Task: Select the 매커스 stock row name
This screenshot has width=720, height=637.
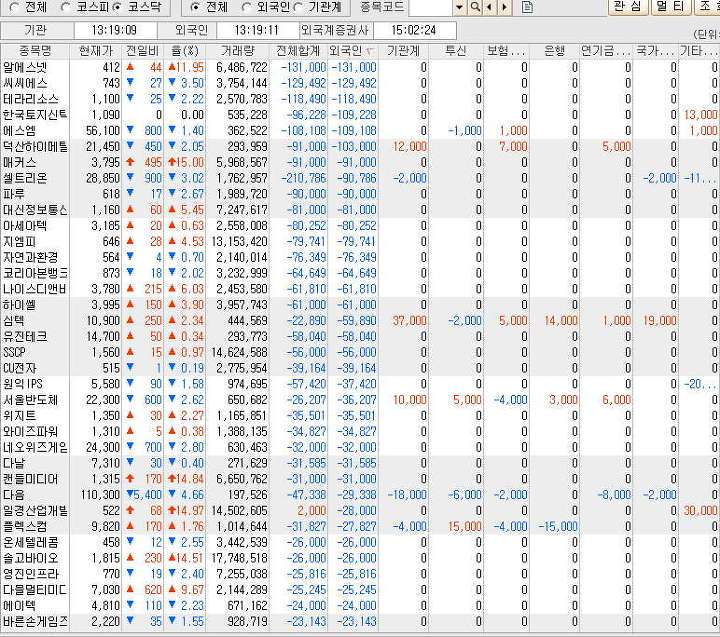Action: click(x=19, y=163)
